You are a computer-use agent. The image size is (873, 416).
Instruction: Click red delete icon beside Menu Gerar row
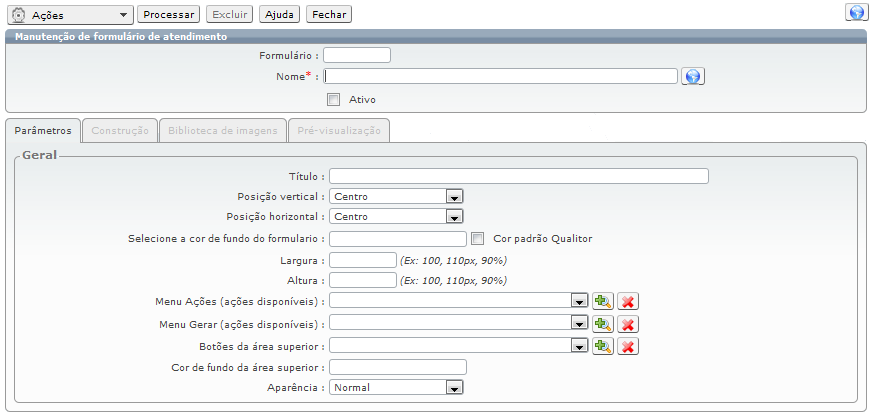628,324
